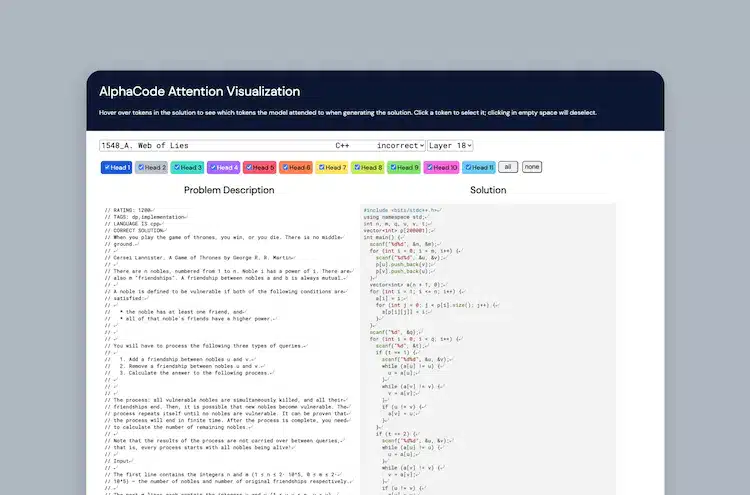The image size is (750, 495).
Task: Toggle the Head 2 checkbox
Action: click(141, 167)
